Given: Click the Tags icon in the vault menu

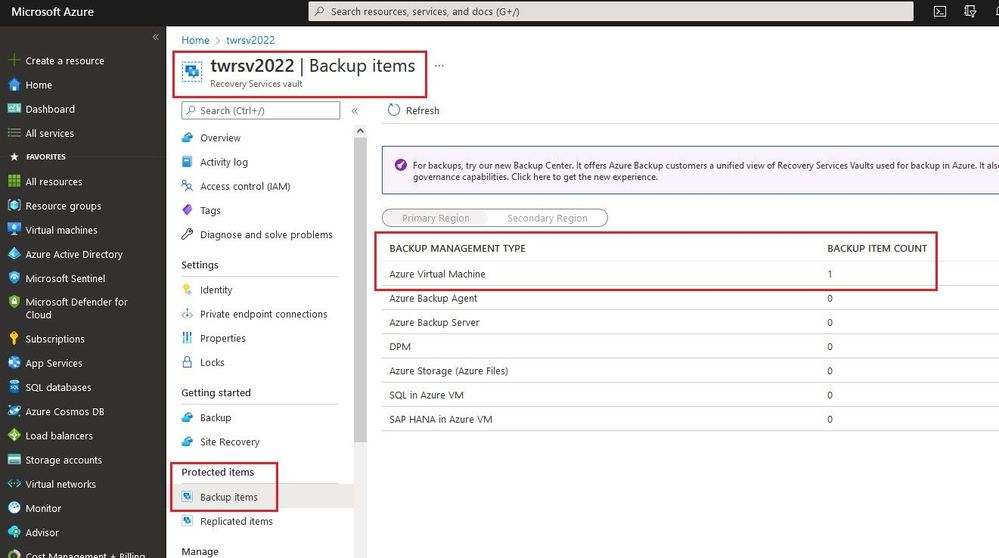Looking at the screenshot, I should (187, 210).
